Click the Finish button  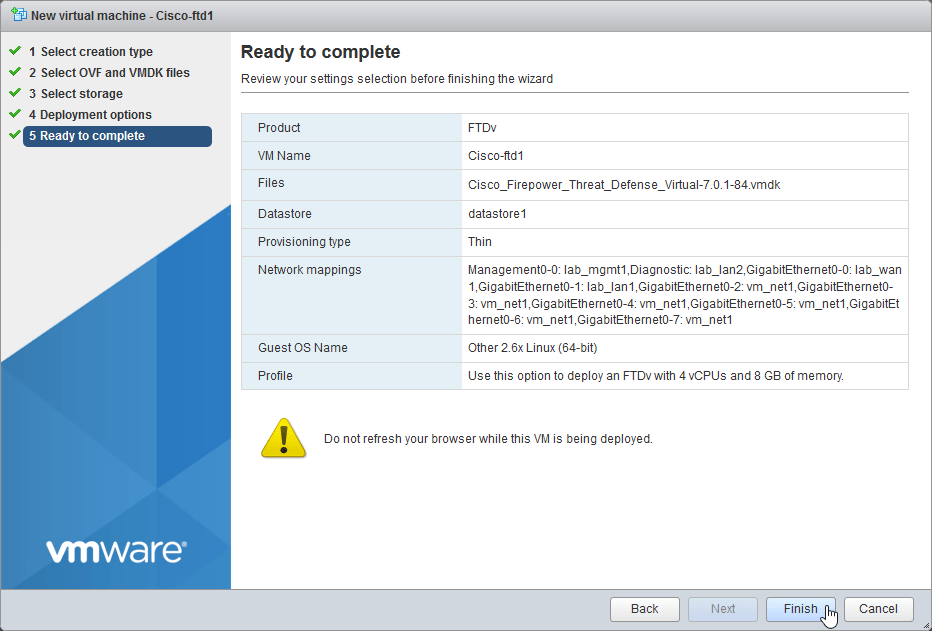800,609
